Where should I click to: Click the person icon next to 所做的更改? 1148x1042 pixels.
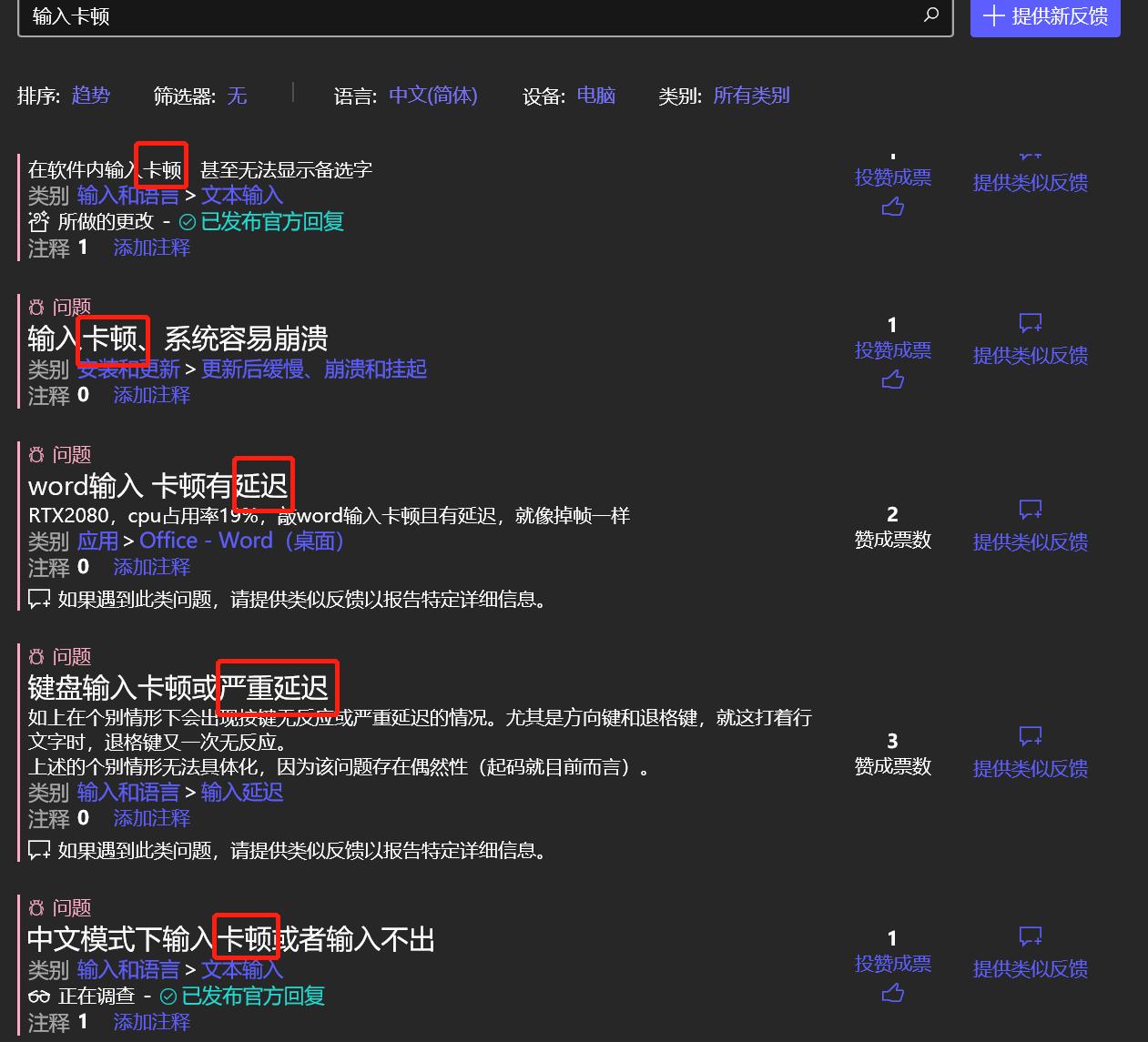coord(36,221)
